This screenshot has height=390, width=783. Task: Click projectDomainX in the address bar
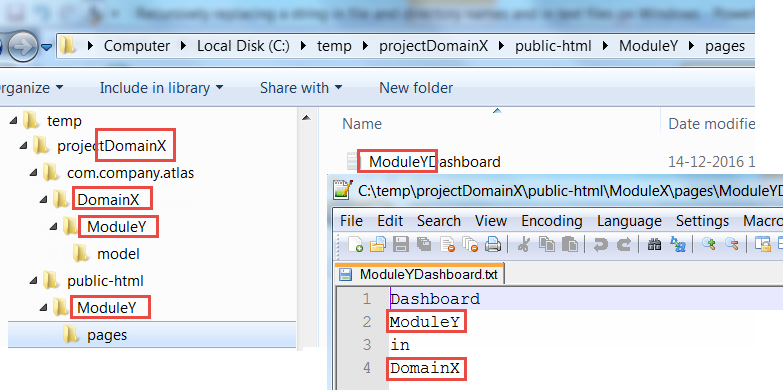433,46
